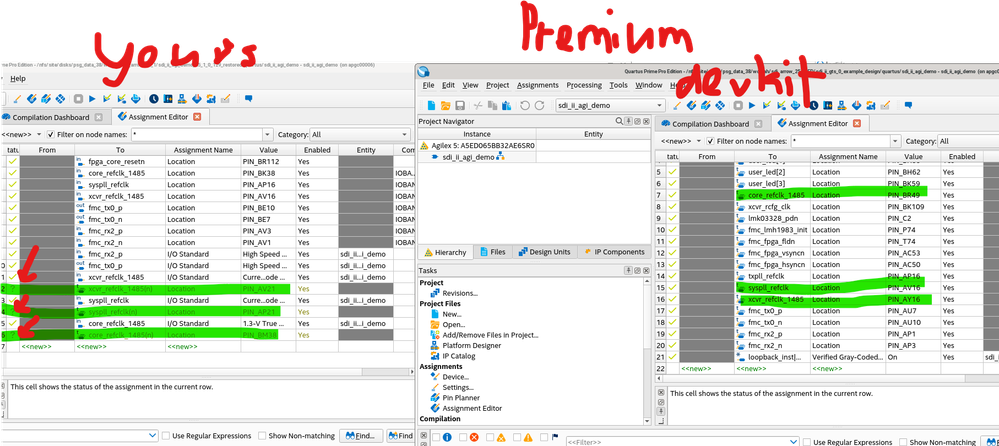Open Assignments menu in right window
This screenshot has width=999, height=446.
tap(537, 85)
